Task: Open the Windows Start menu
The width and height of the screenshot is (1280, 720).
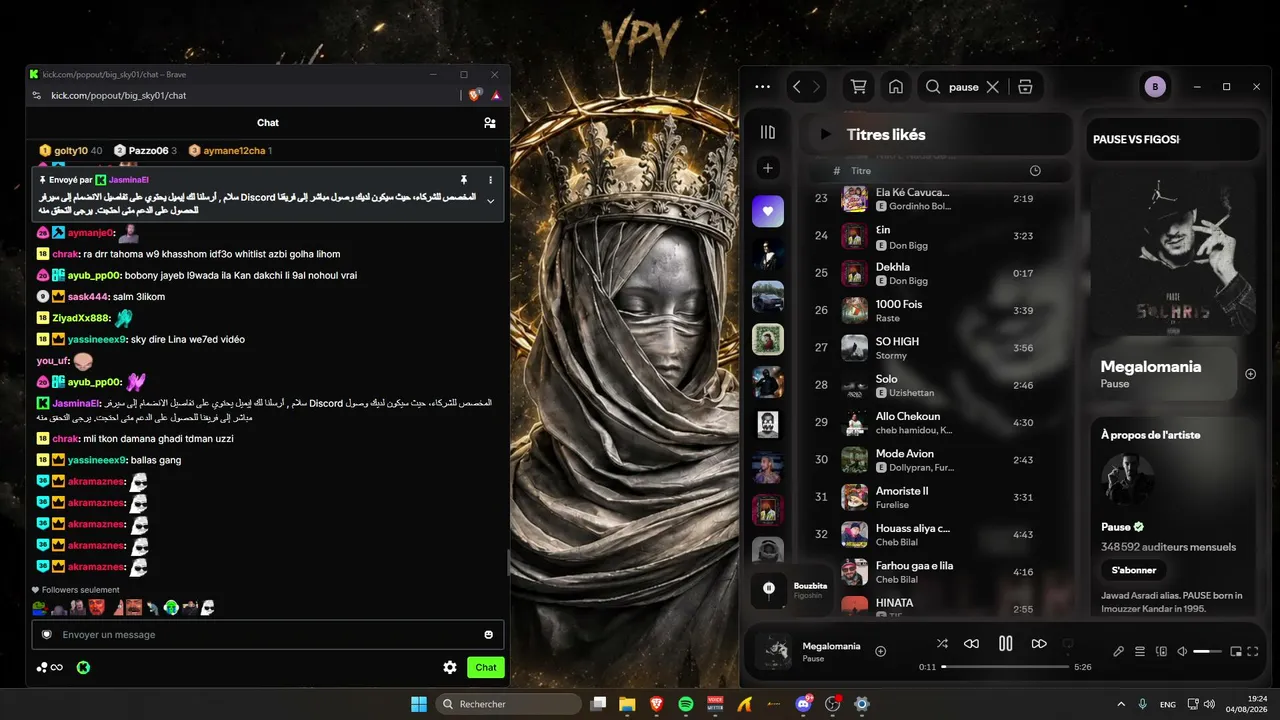Action: pyautogui.click(x=419, y=704)
